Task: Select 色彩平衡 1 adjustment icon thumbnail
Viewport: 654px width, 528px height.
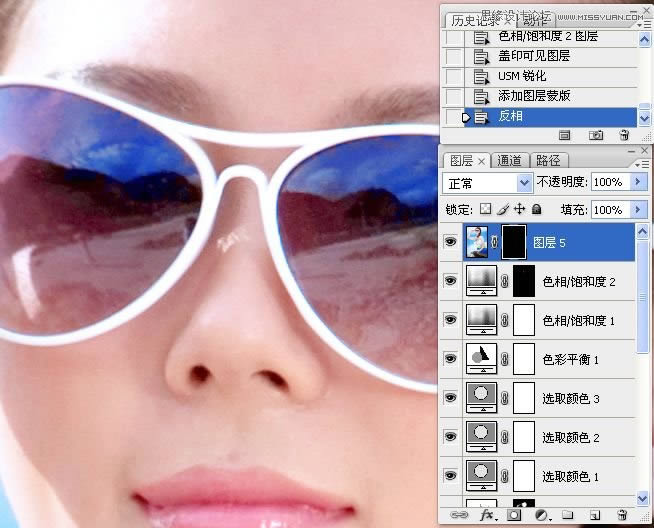Action: (x=482, y=358)
